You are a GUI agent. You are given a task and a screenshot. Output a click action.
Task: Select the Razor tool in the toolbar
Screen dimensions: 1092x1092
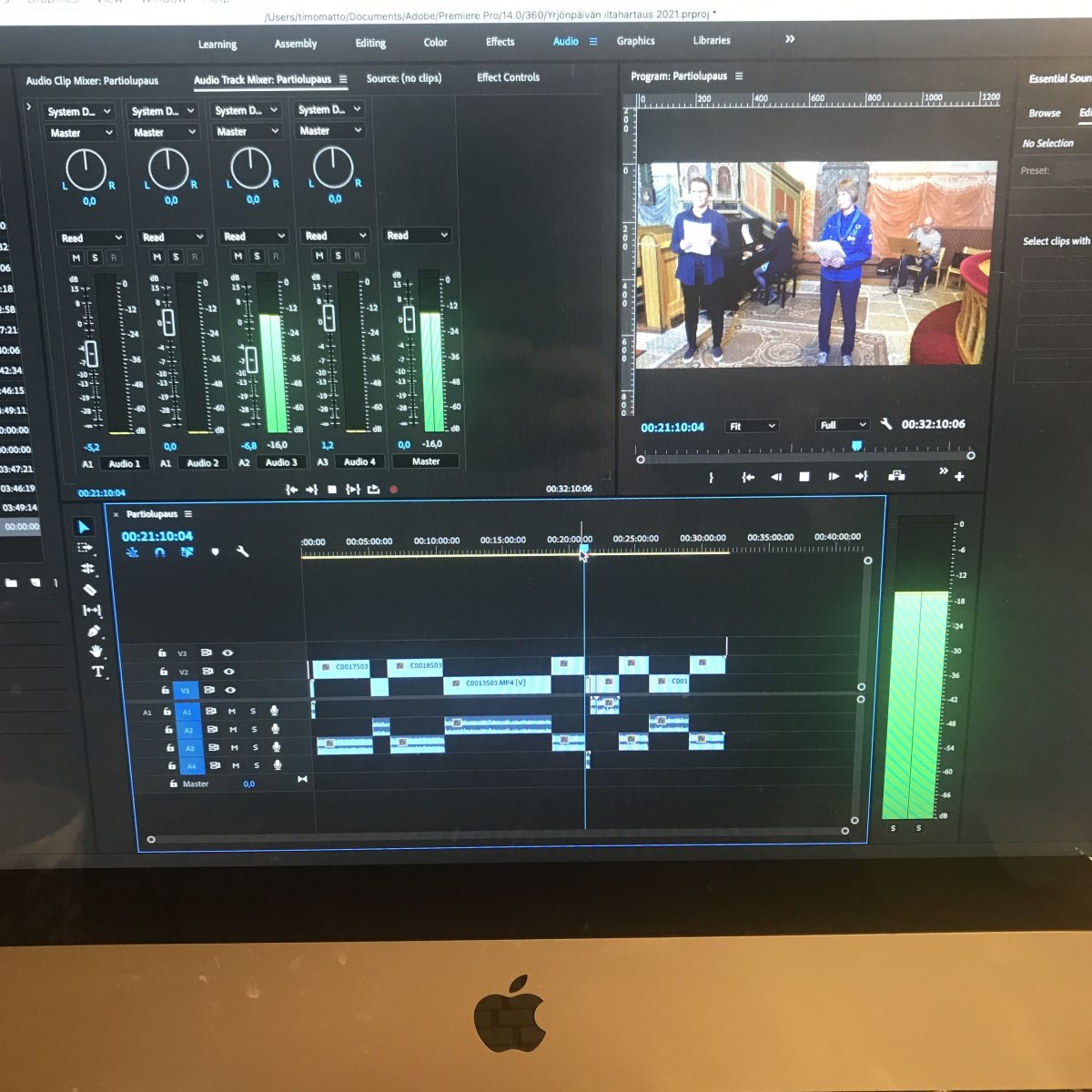point(89,590)
